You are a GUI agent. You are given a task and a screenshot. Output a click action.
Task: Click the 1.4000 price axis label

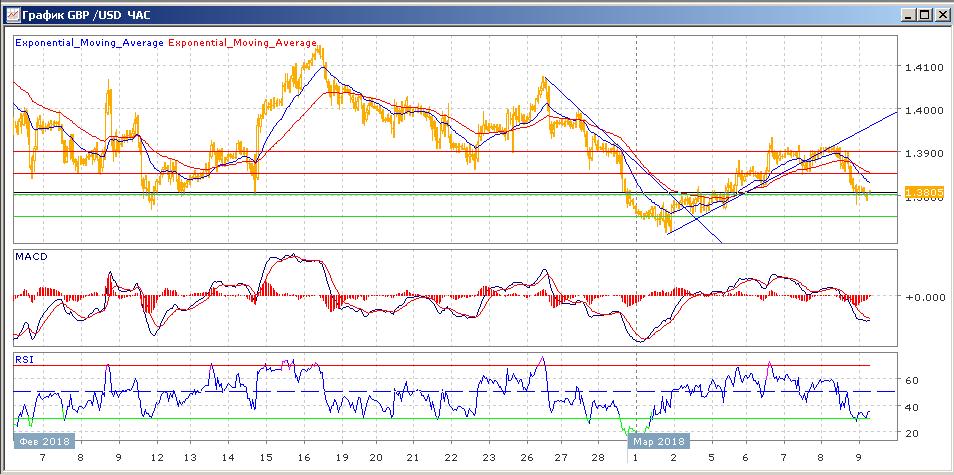click(923, 111)
